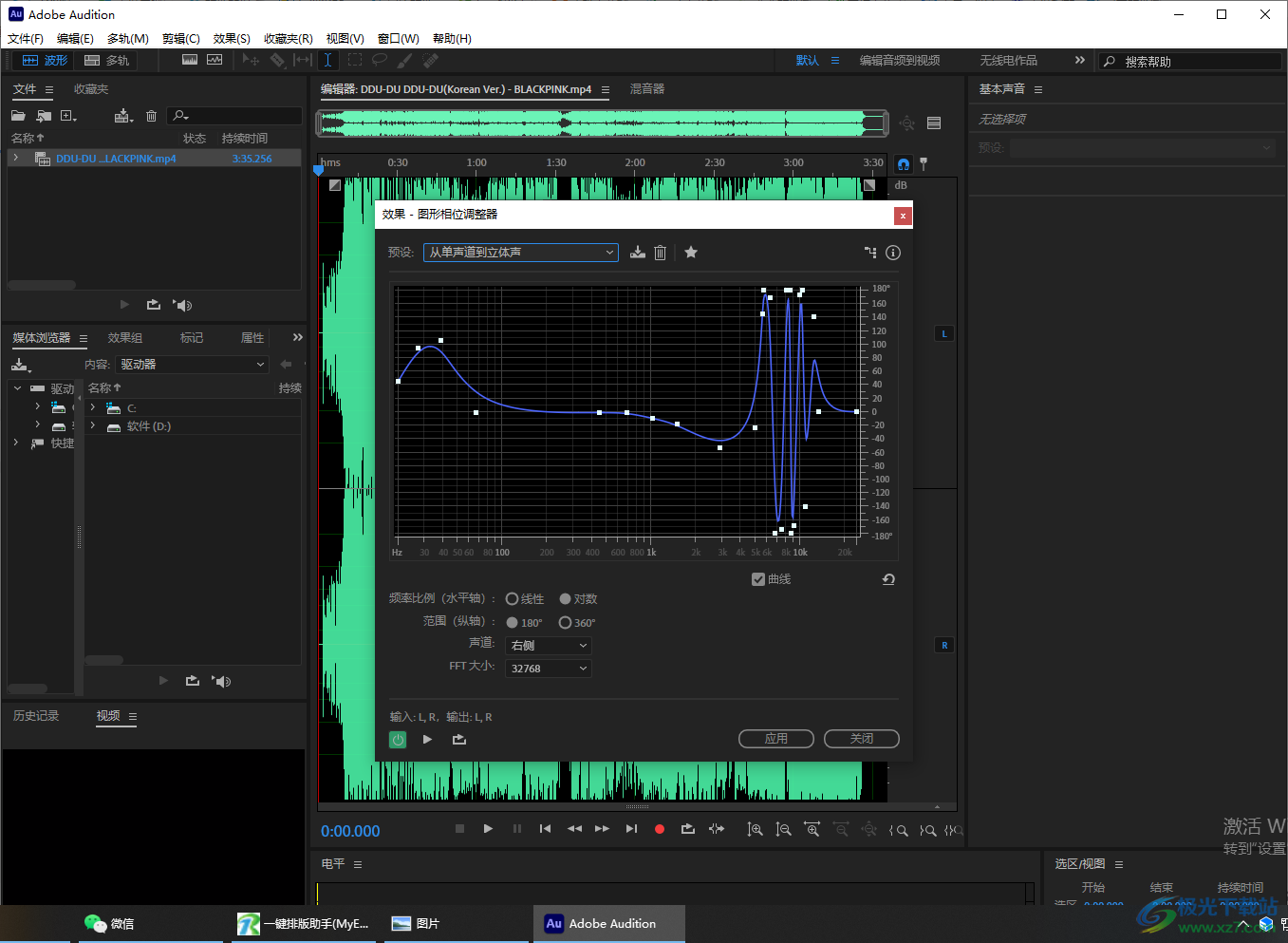Select 180° range option
This screenshot has height=943, width=1288.
point(513,623)
